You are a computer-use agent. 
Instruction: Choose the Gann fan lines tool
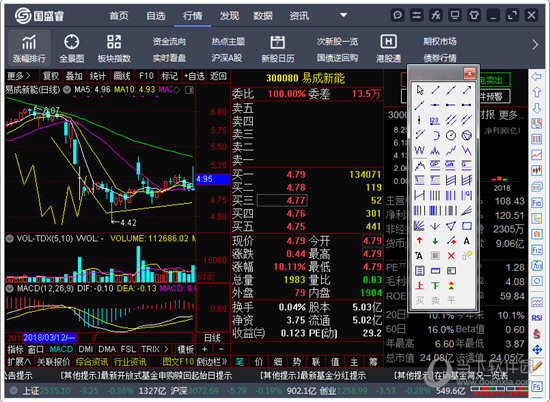(x=420, y=226)
